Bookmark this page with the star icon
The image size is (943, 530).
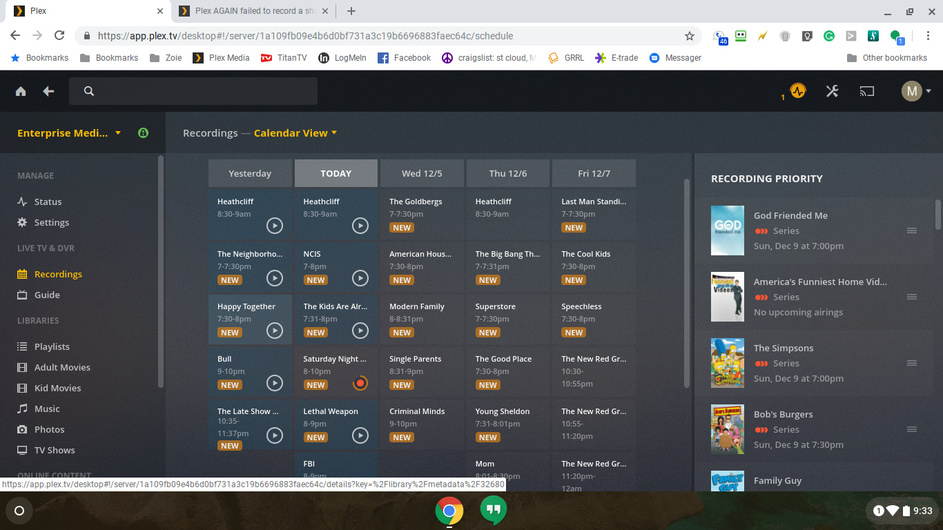click(x=689, y=36)
